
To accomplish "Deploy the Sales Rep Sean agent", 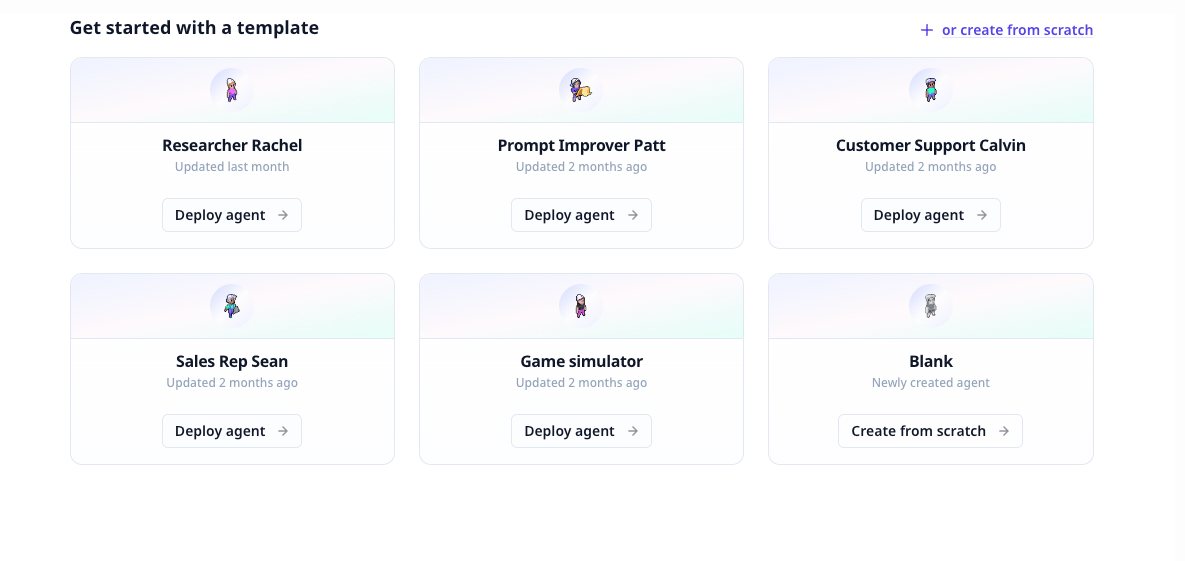I will click(232, 431).
